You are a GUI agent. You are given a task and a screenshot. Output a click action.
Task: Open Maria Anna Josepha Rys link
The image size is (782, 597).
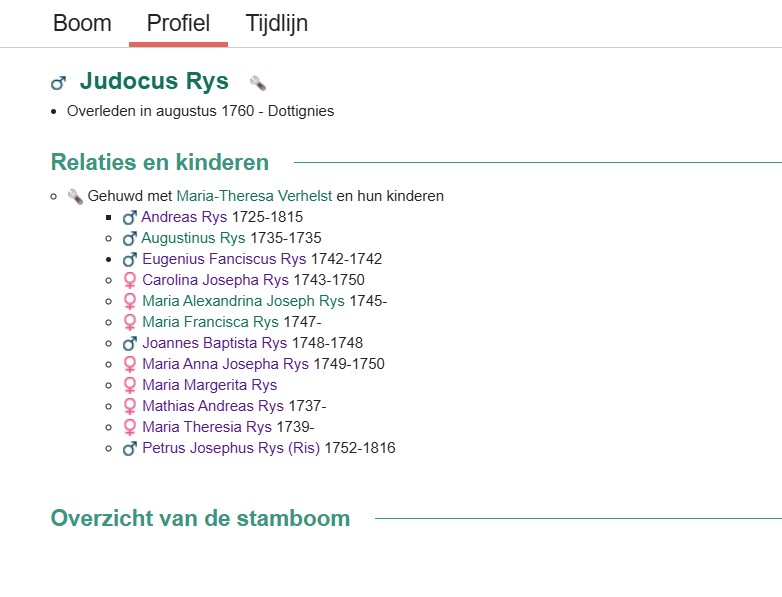click(x=225, y=364)
